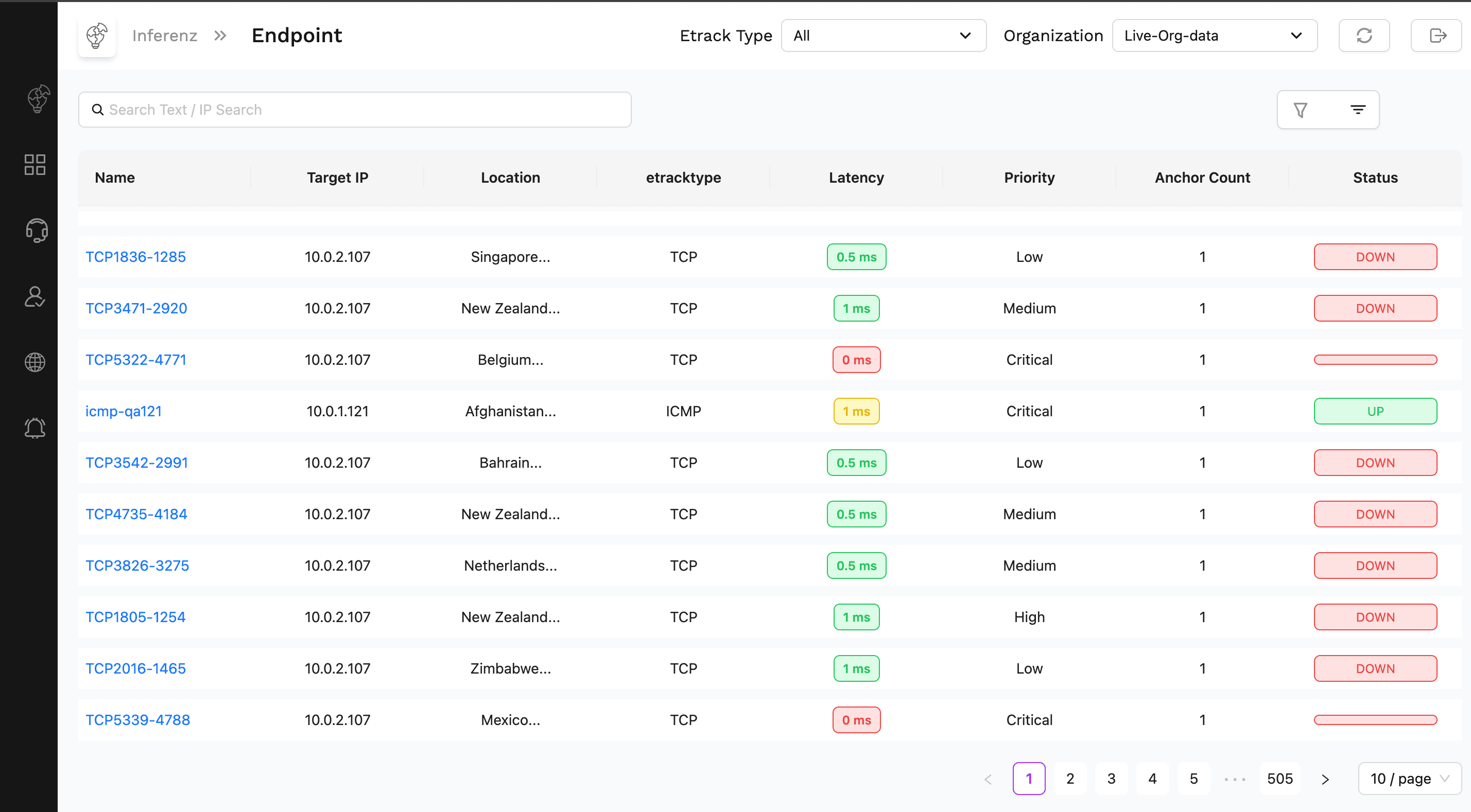Change the 10 / page size selector
Viewport: 1471px width, 812px height.
click(x=1409, y=779)
